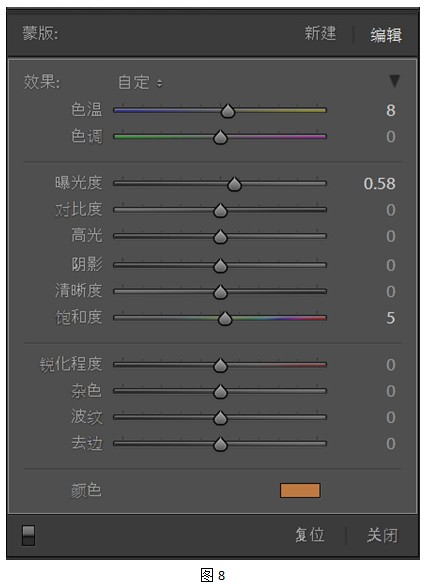Click the 色温 slider handle
426x585 pixels.
coord(228,111)
